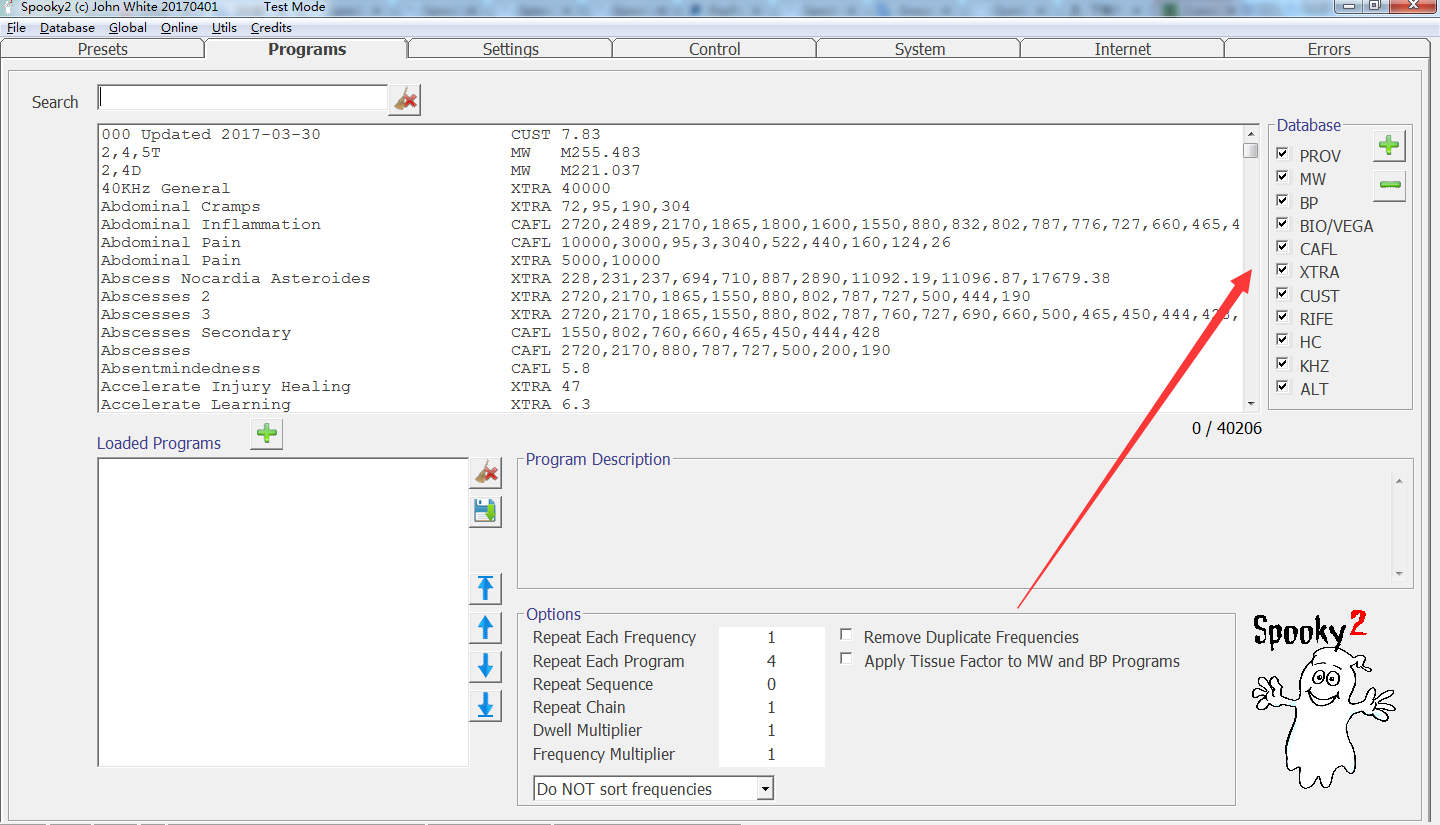The width and height of the screenshot is (1440, 825).
Task: Open the Database menu
Action: pyautogui.click(x=67, y=27)
